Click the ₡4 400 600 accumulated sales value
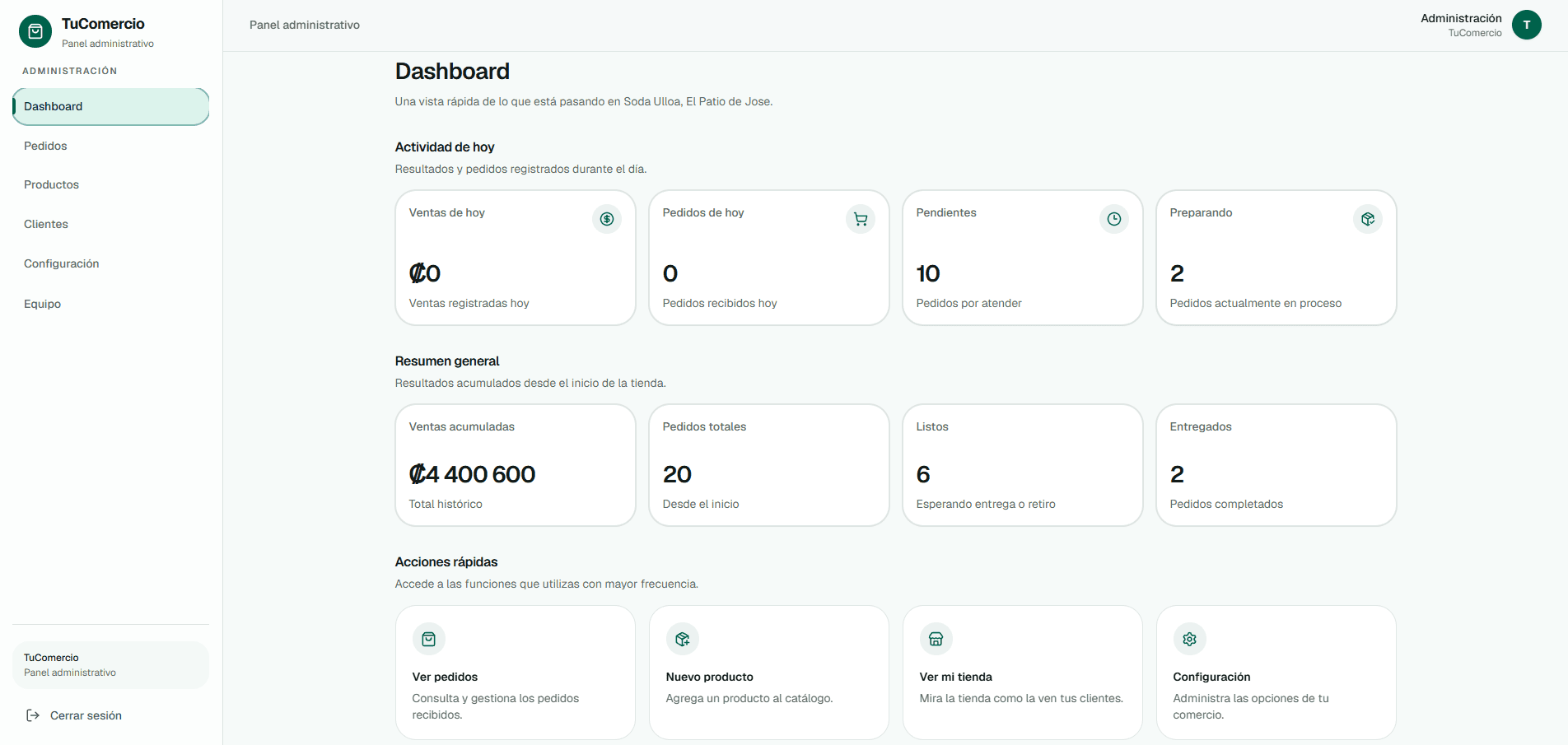Screen dimensions: 1568x745 pos(473,474)
